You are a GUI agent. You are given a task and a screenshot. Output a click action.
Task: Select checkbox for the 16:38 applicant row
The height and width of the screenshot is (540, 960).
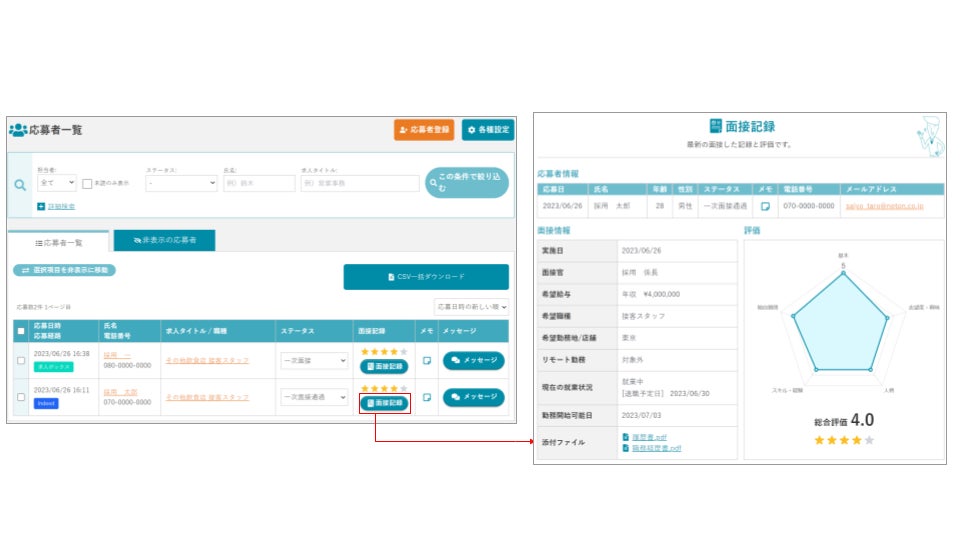click(21, 361)
